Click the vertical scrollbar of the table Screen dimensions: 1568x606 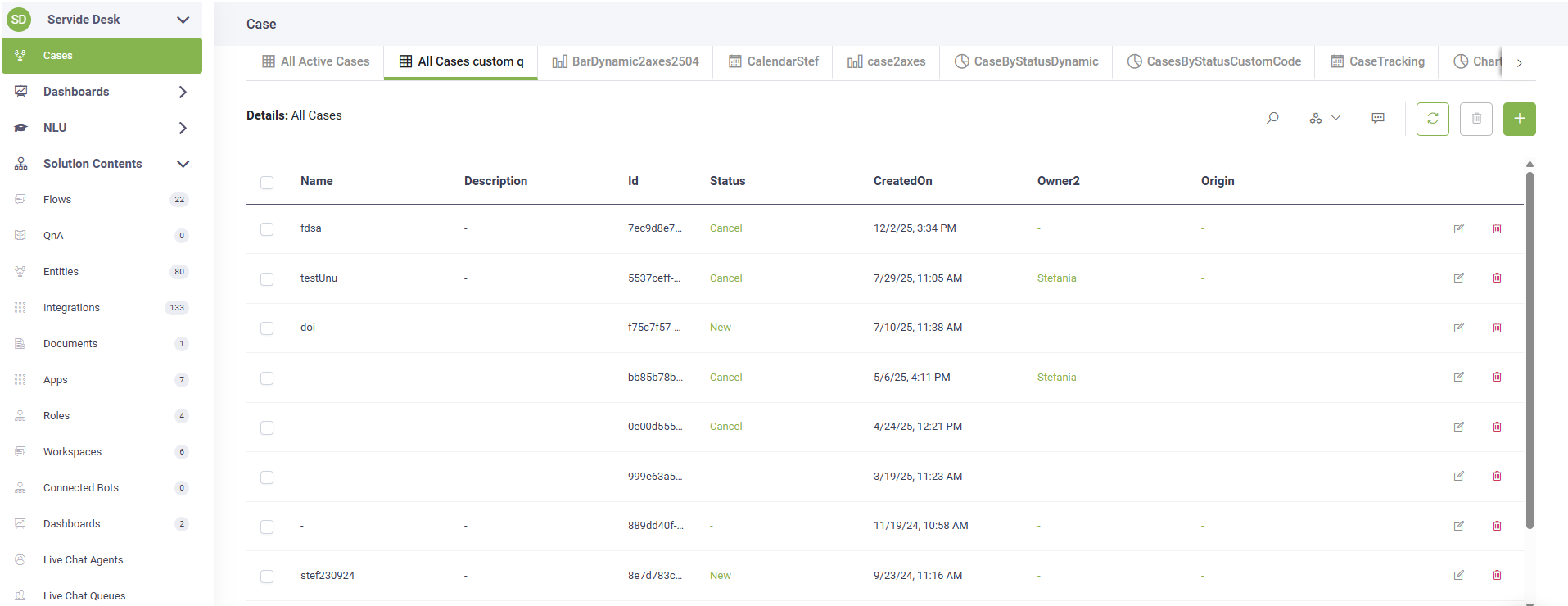[1530, 352]
